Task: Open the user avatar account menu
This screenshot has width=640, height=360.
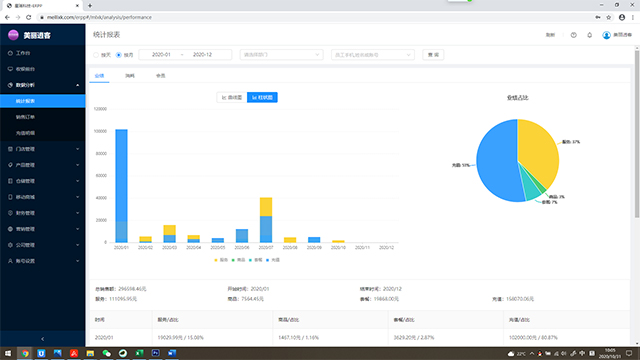Action: pos(617,35)
